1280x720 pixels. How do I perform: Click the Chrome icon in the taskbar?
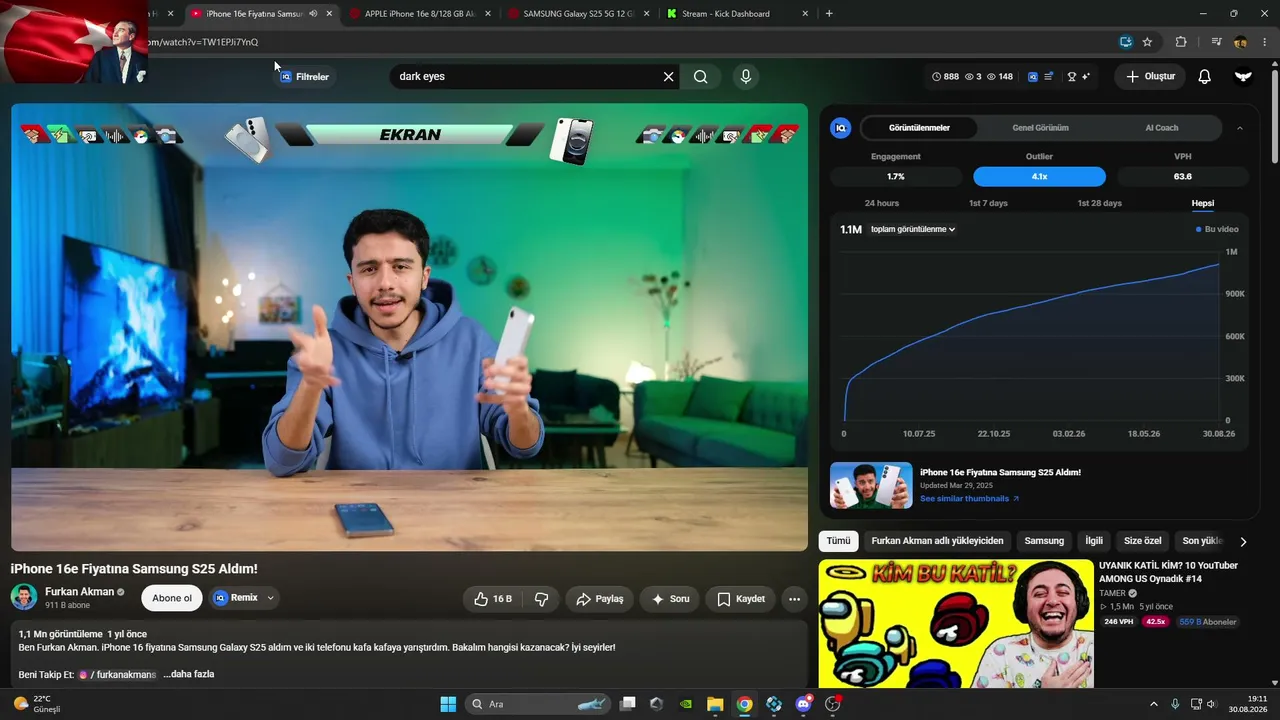point(745,704)
